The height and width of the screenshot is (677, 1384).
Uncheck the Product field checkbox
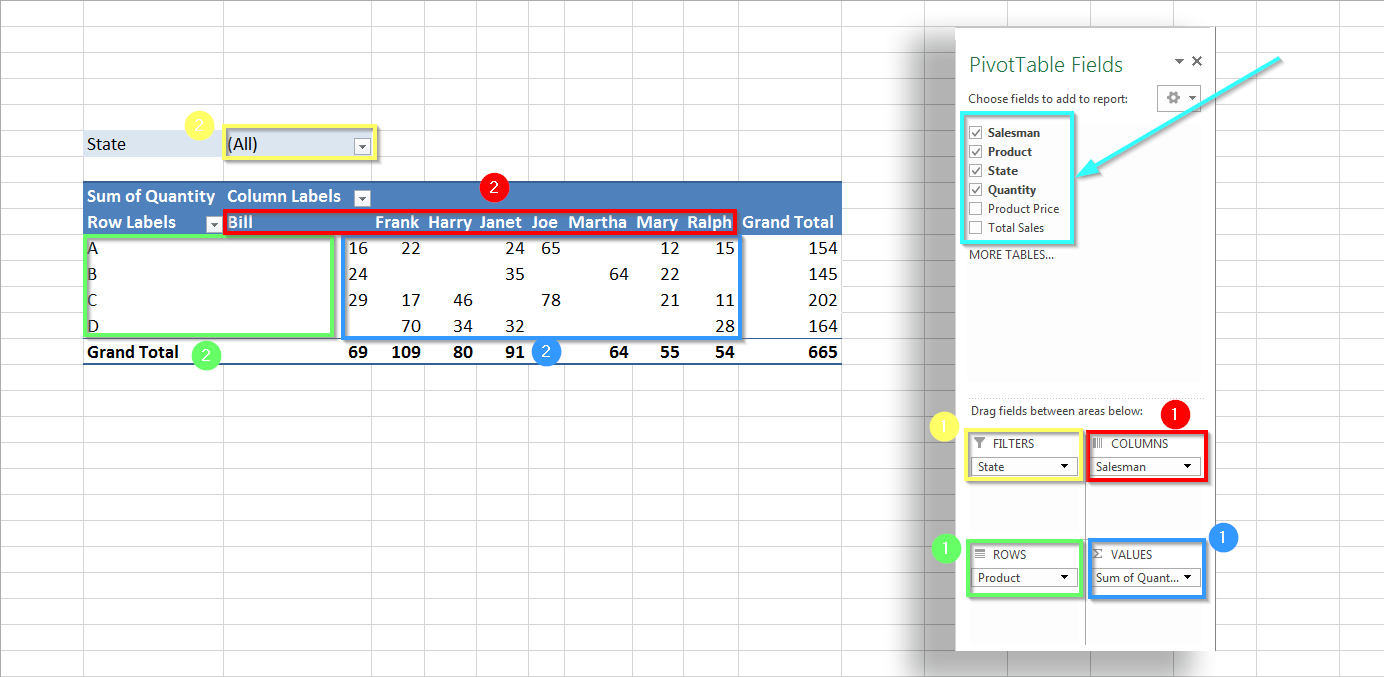pyautogui.click(x=976, y=152)
